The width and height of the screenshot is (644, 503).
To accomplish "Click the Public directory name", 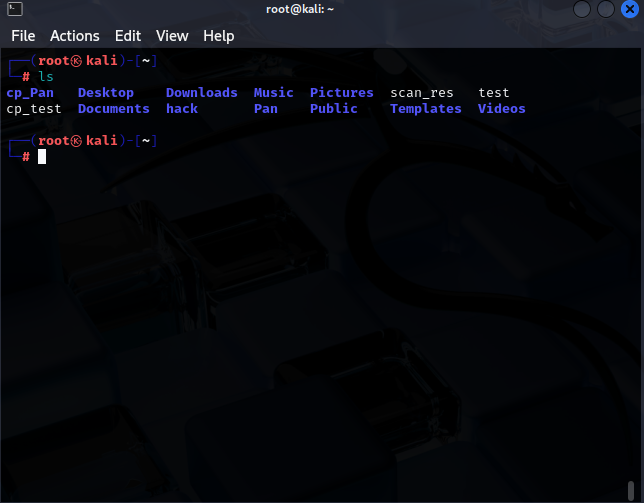I will (x=334, y=109).
